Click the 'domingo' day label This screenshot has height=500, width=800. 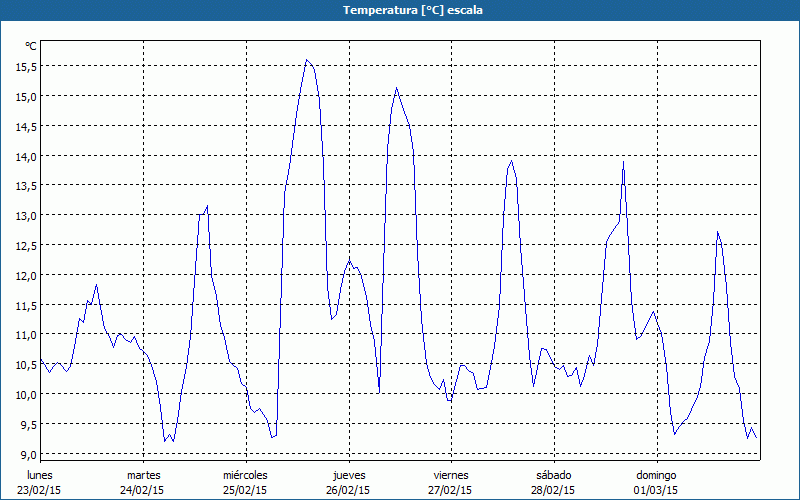pyautogui.click(x=656, y=475)
